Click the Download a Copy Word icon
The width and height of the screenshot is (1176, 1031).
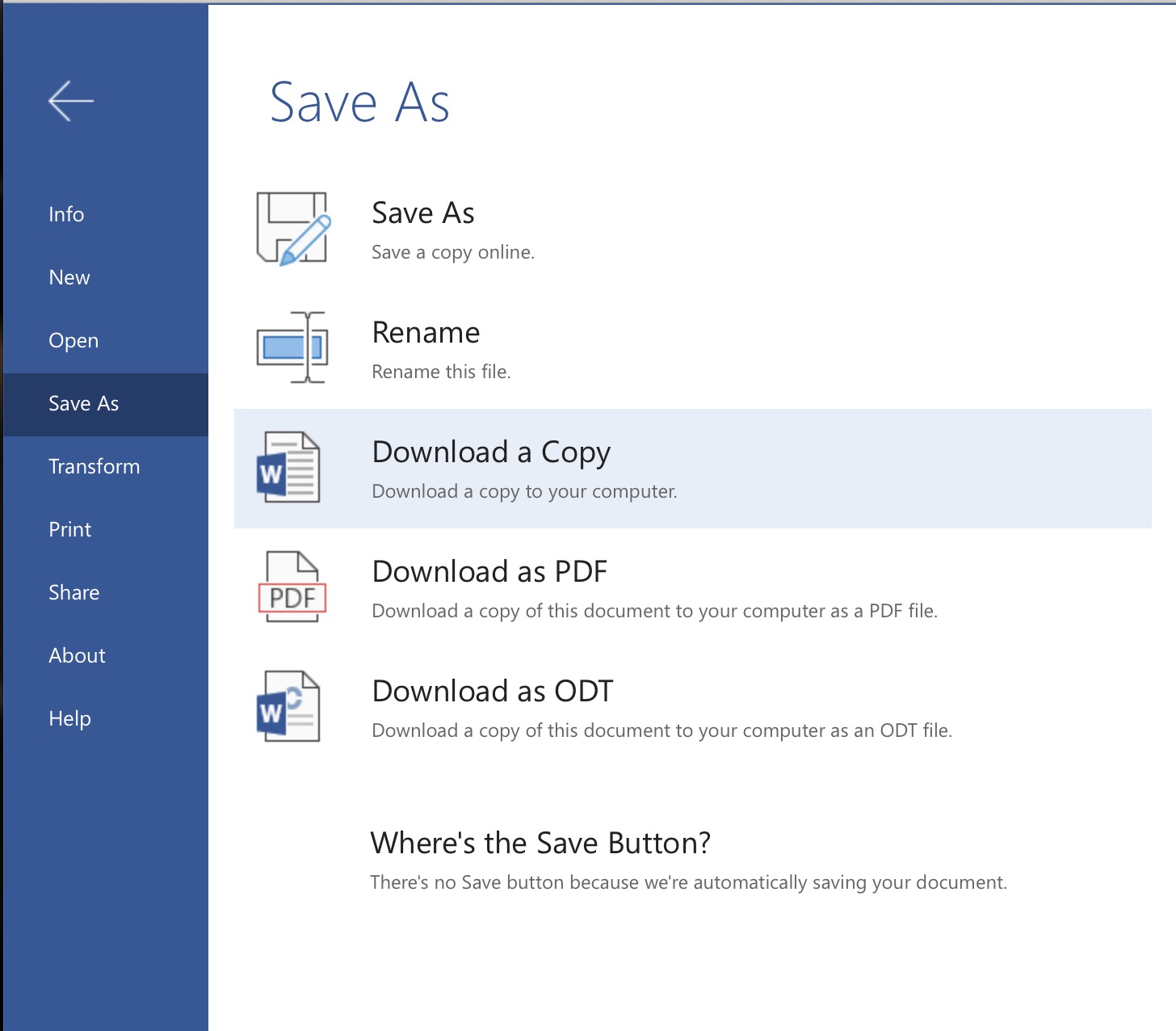pos(288,467)
